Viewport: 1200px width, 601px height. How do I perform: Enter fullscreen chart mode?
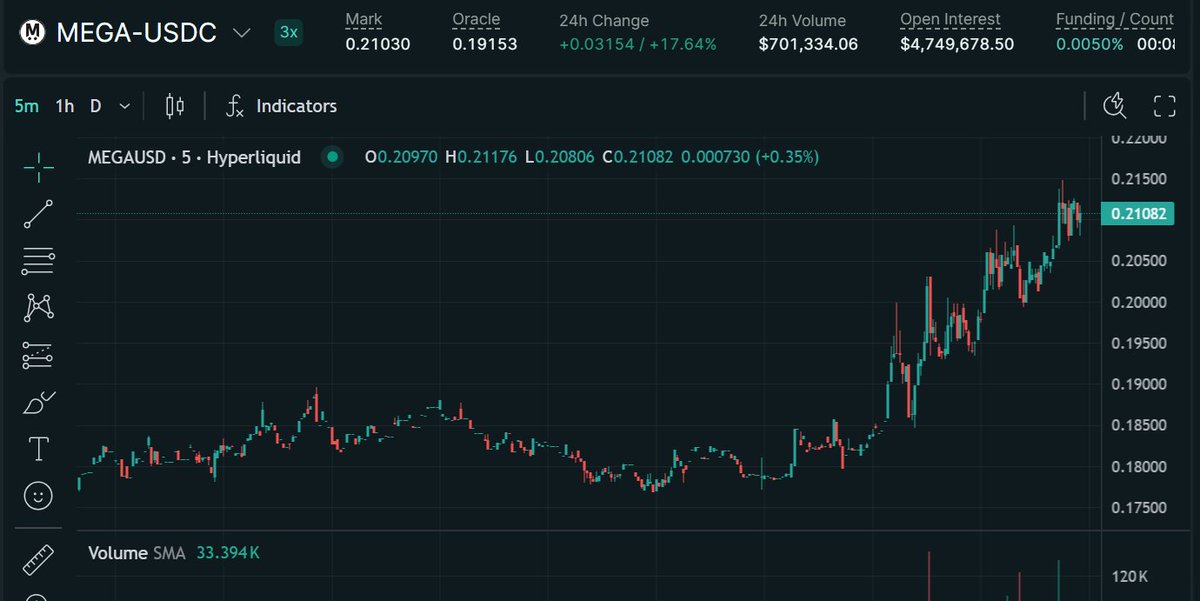pos(1165,106)
